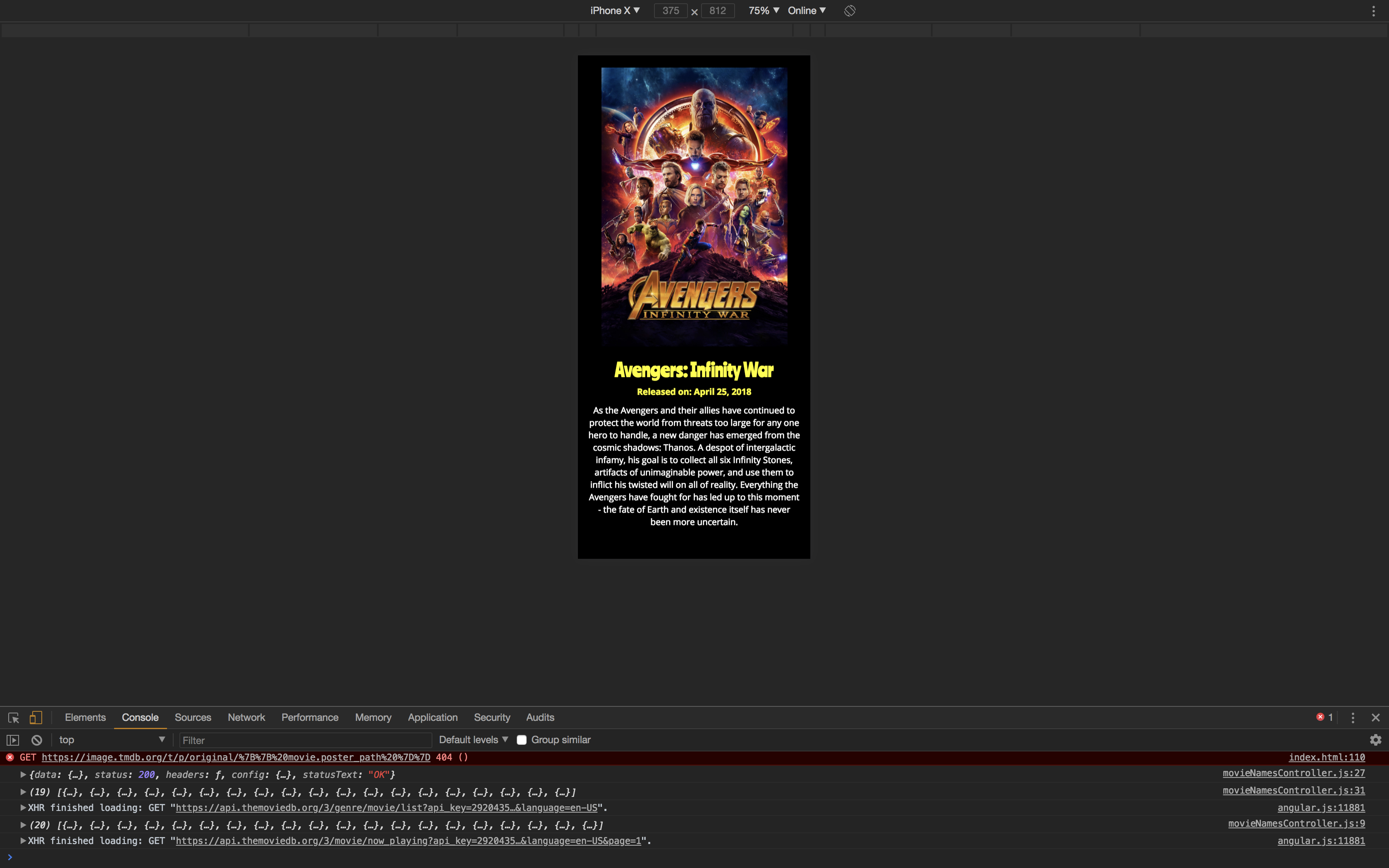Image resolution: width=1389 pixels, height=868 pixels.
Task: Open the console options three-dot menu
Action: 1352,717
